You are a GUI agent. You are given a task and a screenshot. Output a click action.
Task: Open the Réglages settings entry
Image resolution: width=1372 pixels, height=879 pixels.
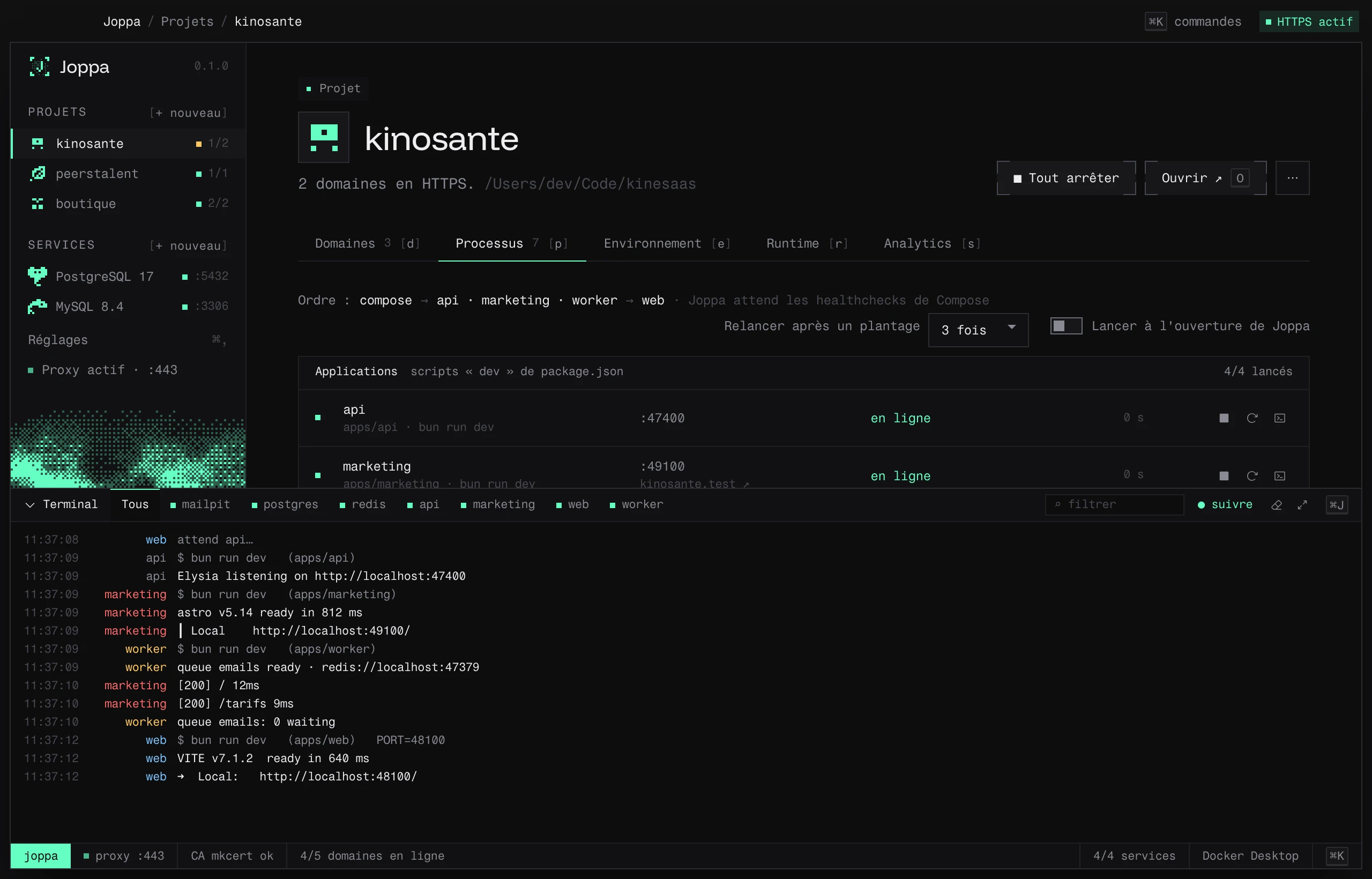click(x=128, y=340)
